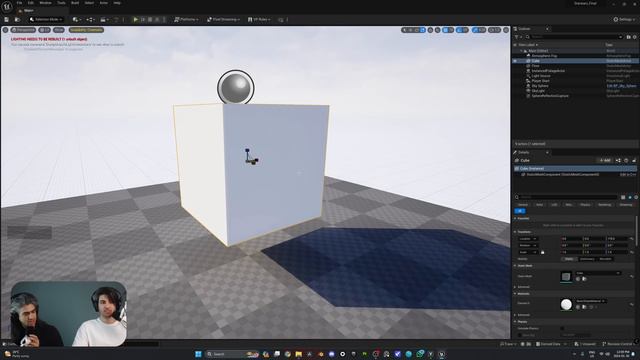Click the add folder icon in the Outliner
The width and height of the screenshot is (640, 360).
pos(629,37)
